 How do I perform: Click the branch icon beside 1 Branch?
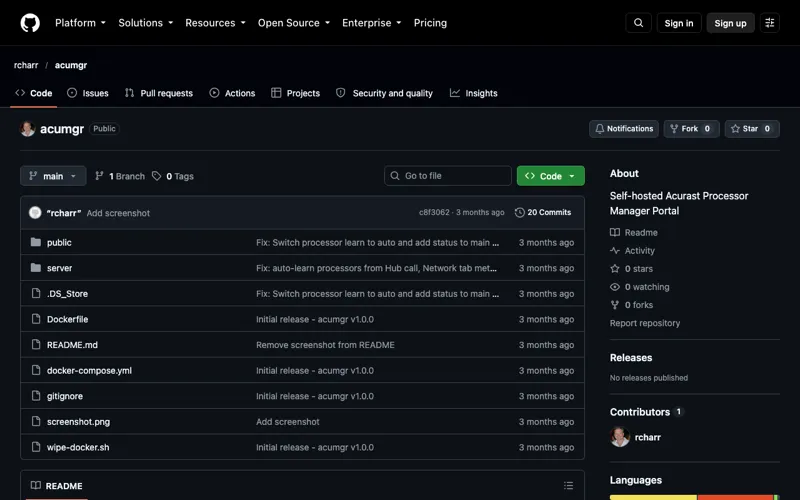click(99, 176)
